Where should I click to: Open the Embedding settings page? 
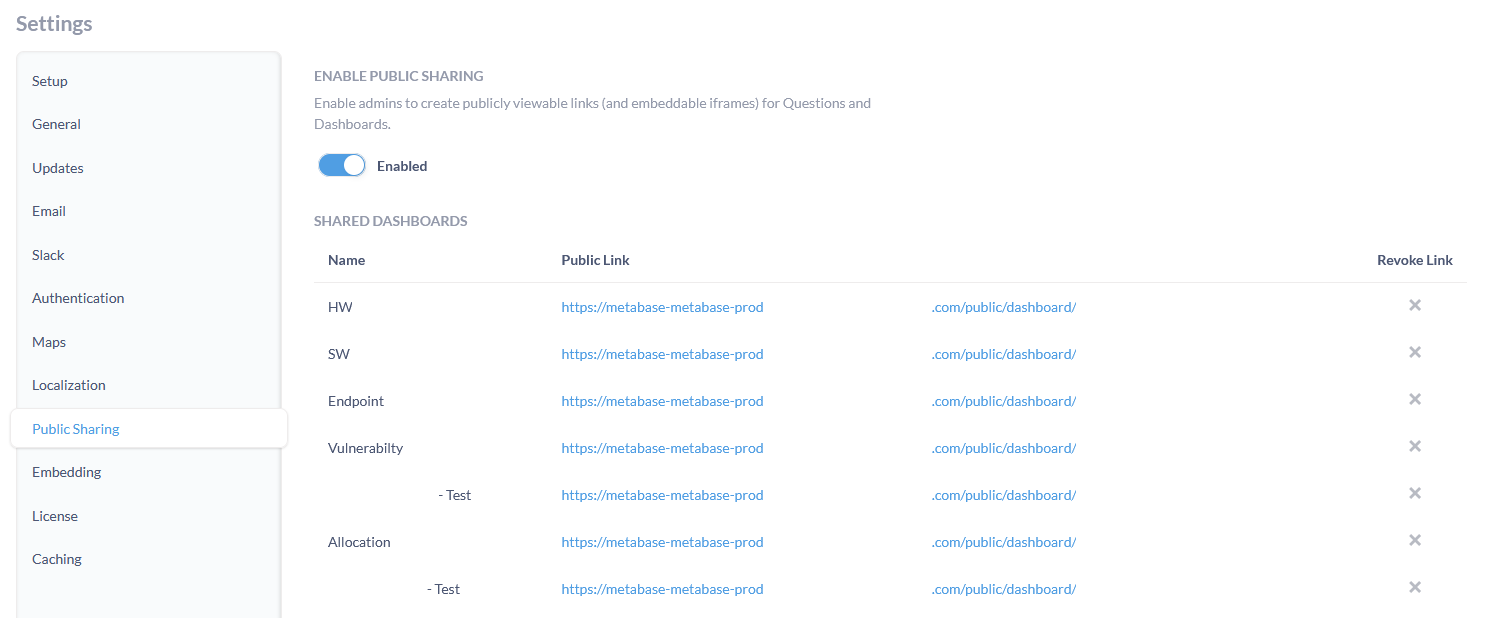click(x=66, y=471)
